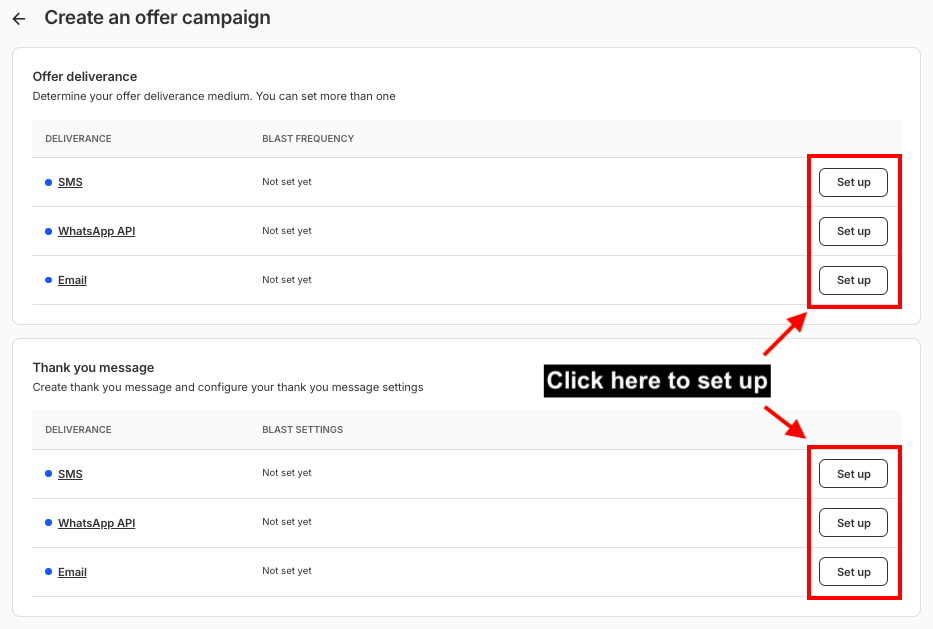
Task: Click blue dot beside offer deliverance Email
Action: tap(48, 280)
